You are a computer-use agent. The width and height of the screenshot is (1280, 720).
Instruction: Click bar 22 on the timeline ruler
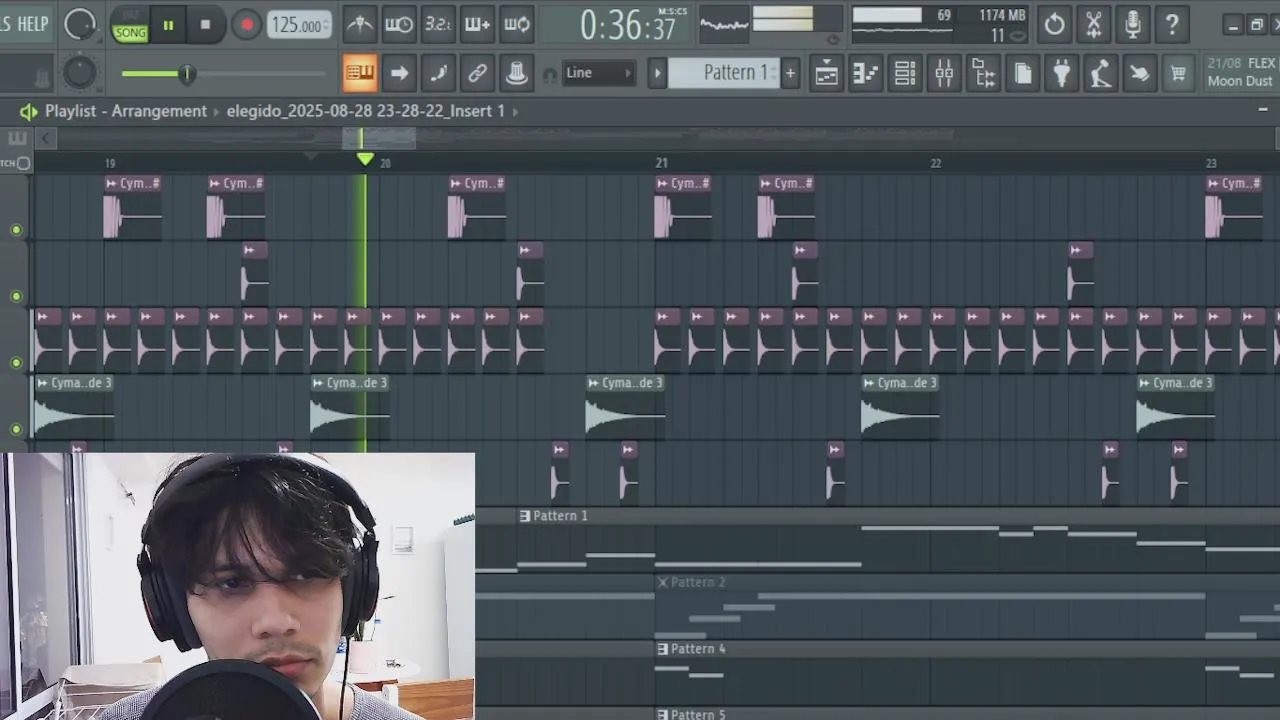(x=936, y=162)
